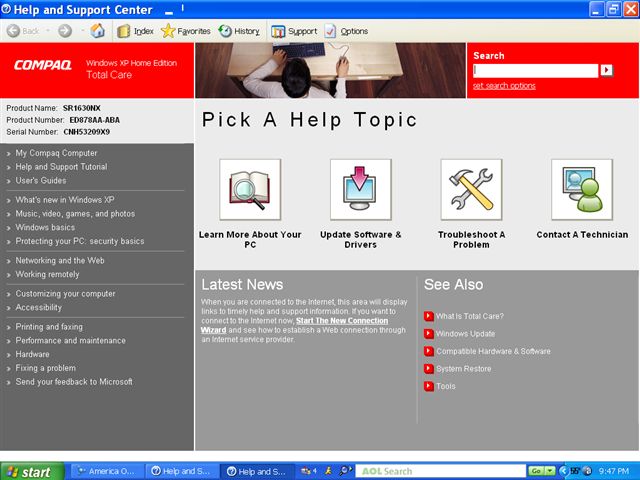Open History in the toolbar

point(239,31)
